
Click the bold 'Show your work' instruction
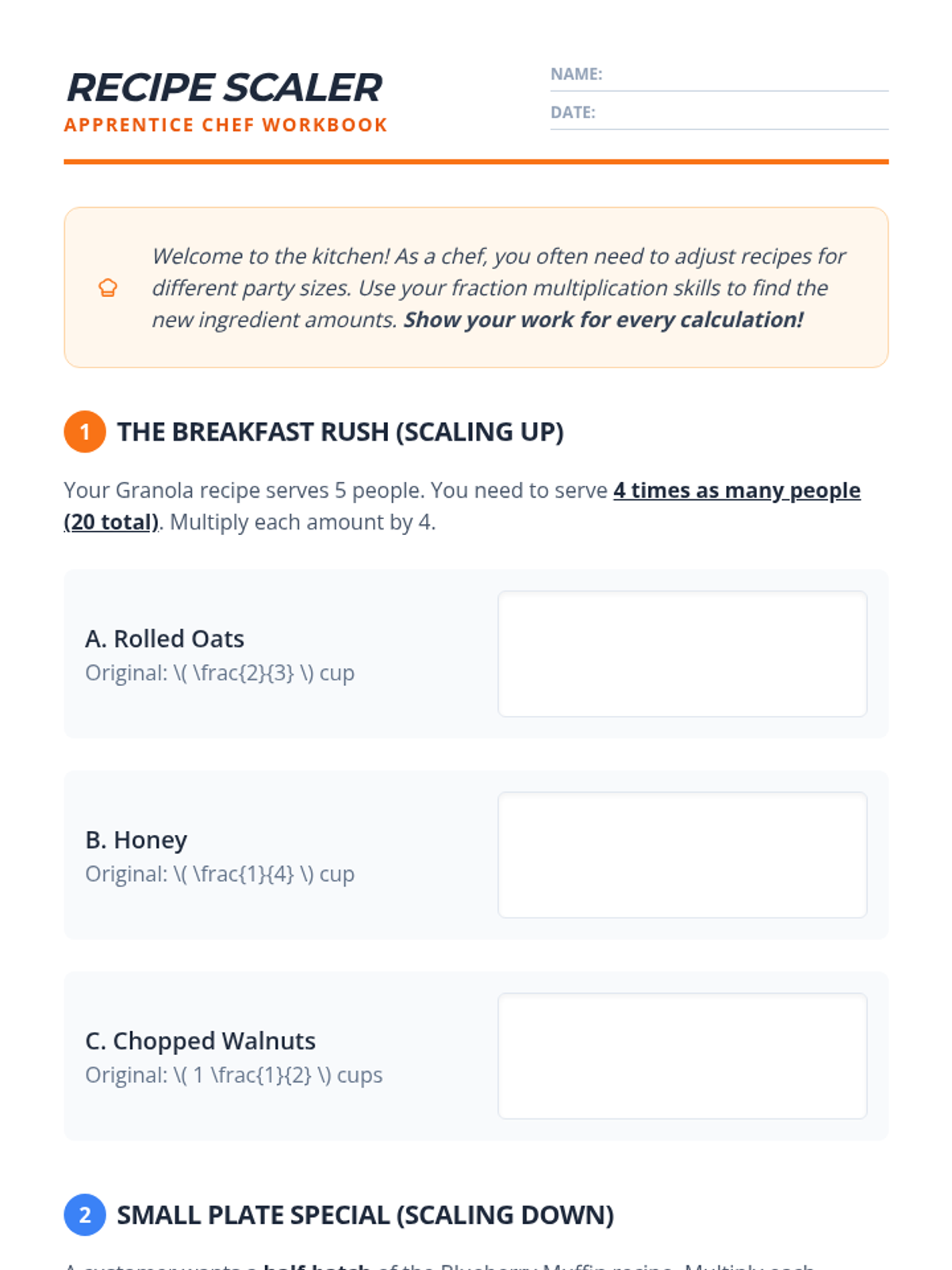click(x=603, y=320)
